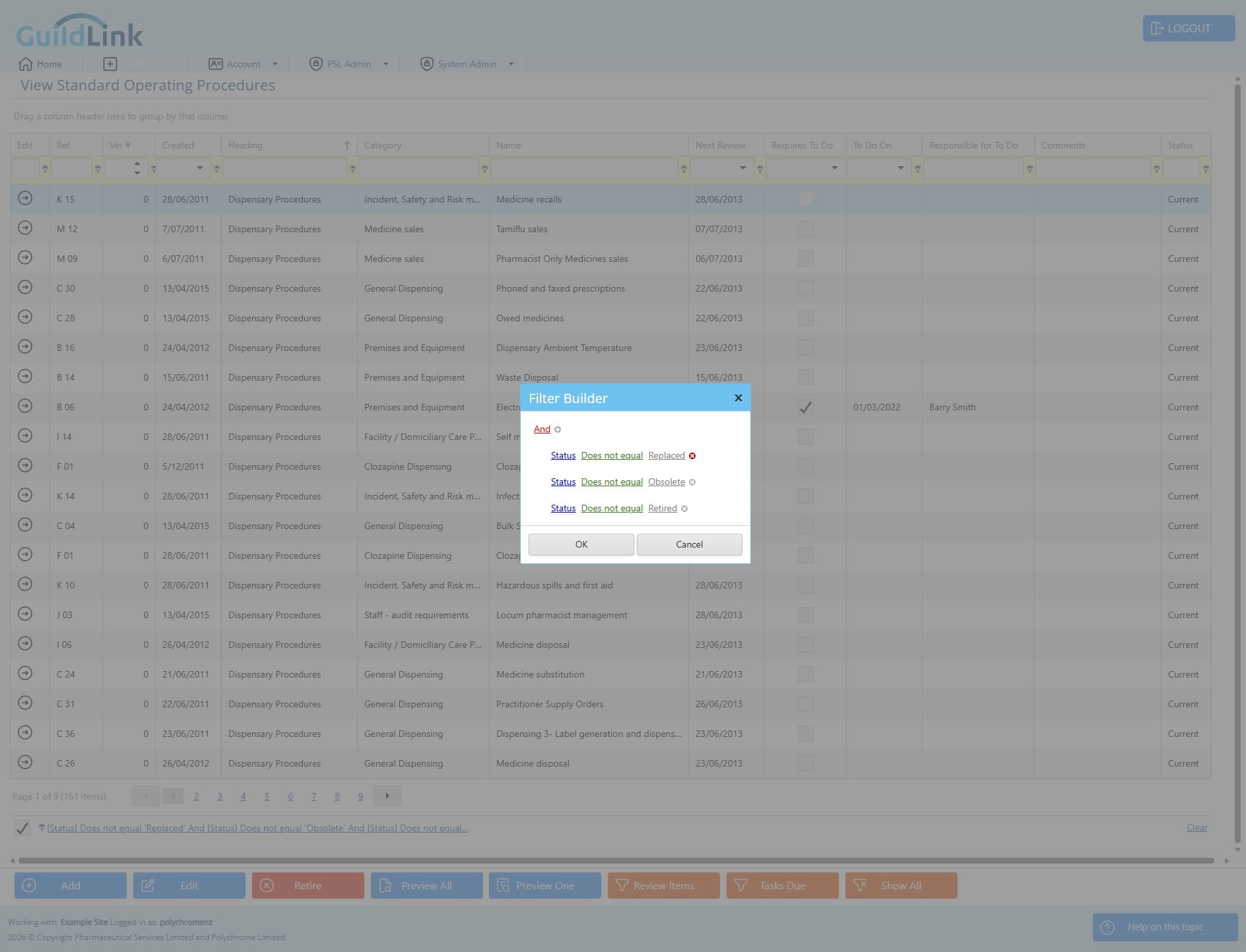Remove the Retired filter condition

pyautogui.click(x=684, y=509)
